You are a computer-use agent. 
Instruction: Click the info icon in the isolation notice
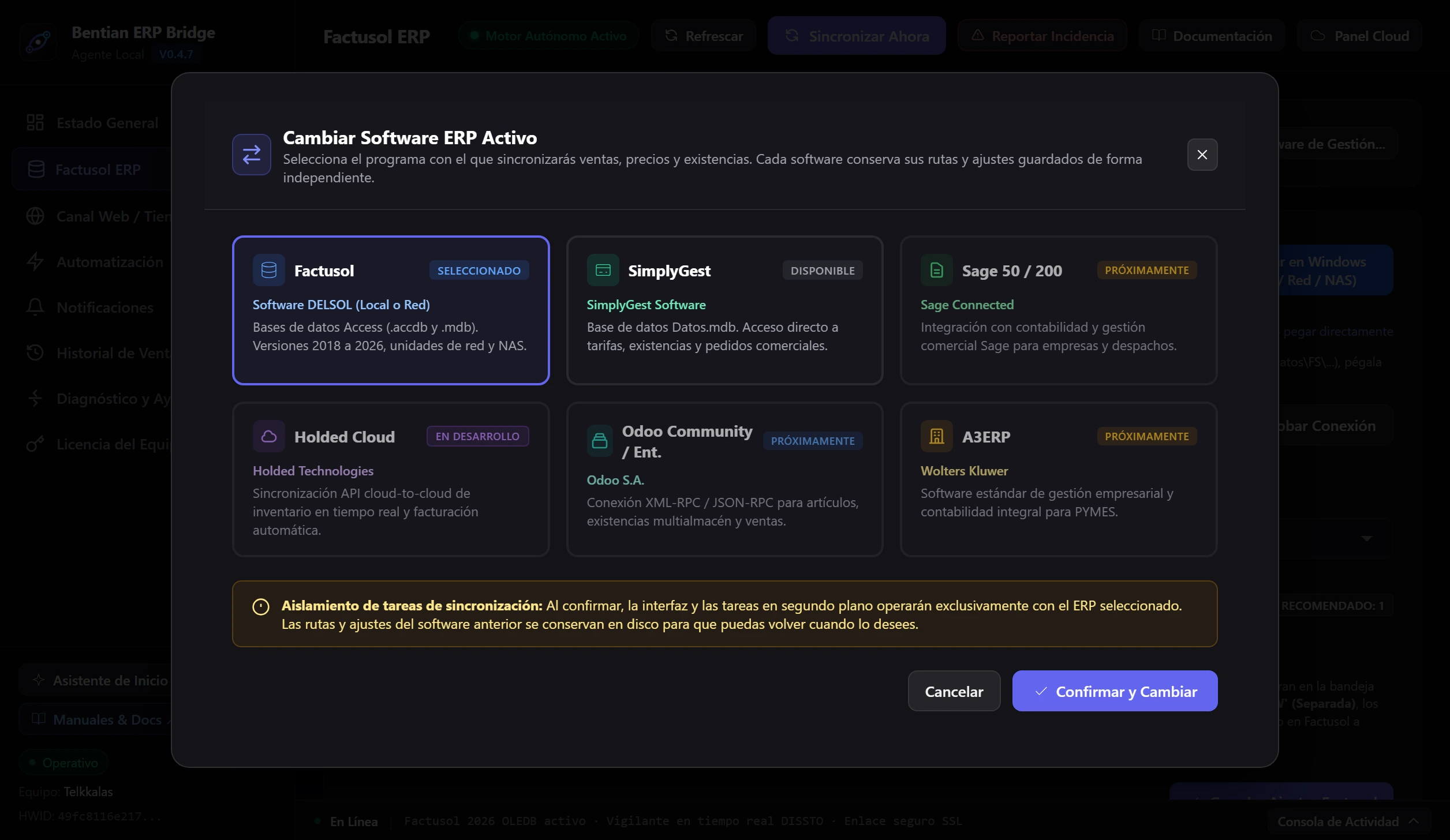(261, 607)
